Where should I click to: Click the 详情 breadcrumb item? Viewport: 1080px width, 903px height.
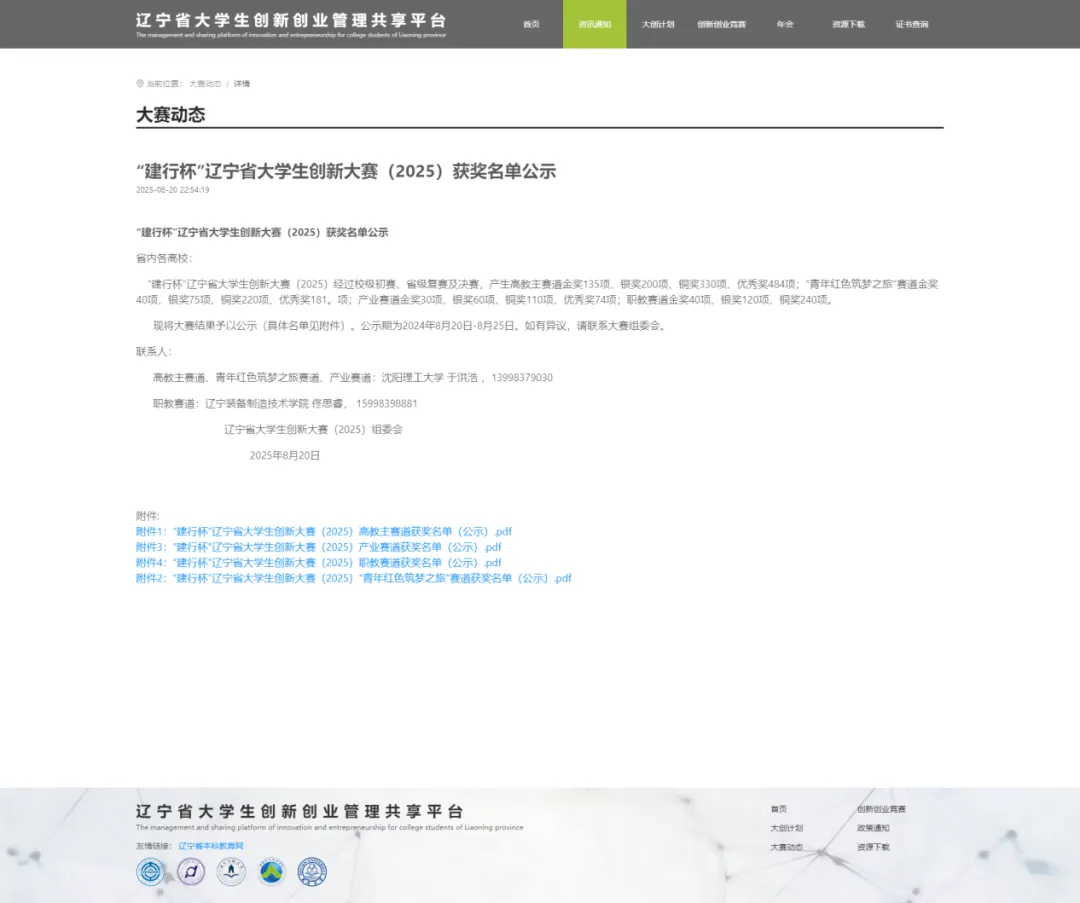tap(242, 84)
